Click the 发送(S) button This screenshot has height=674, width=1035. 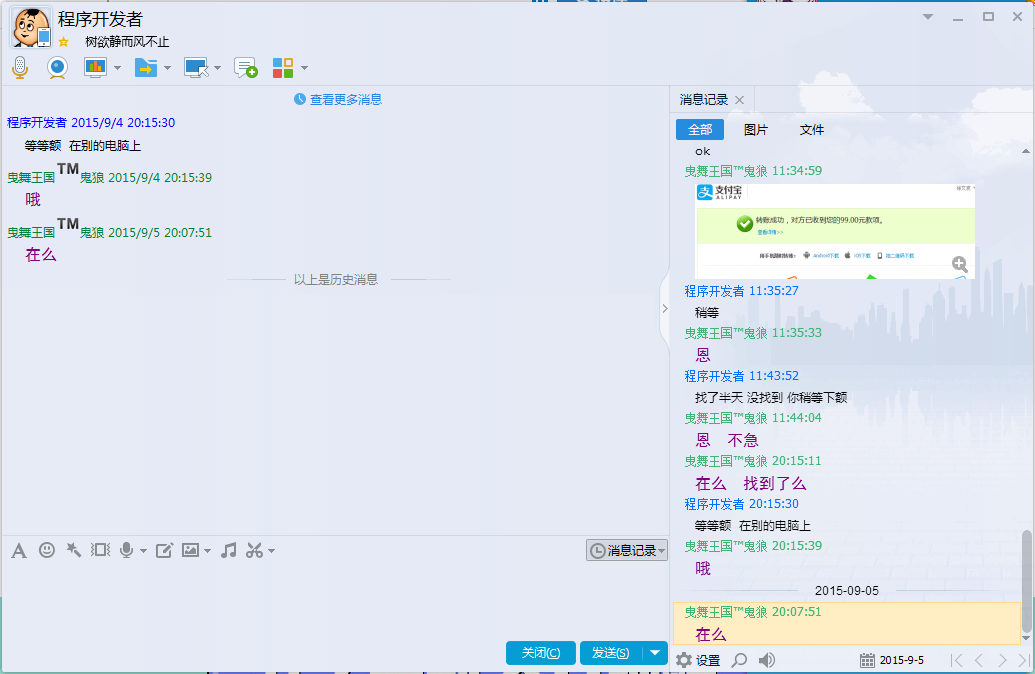pyautogui.click(x=611, y=653)
